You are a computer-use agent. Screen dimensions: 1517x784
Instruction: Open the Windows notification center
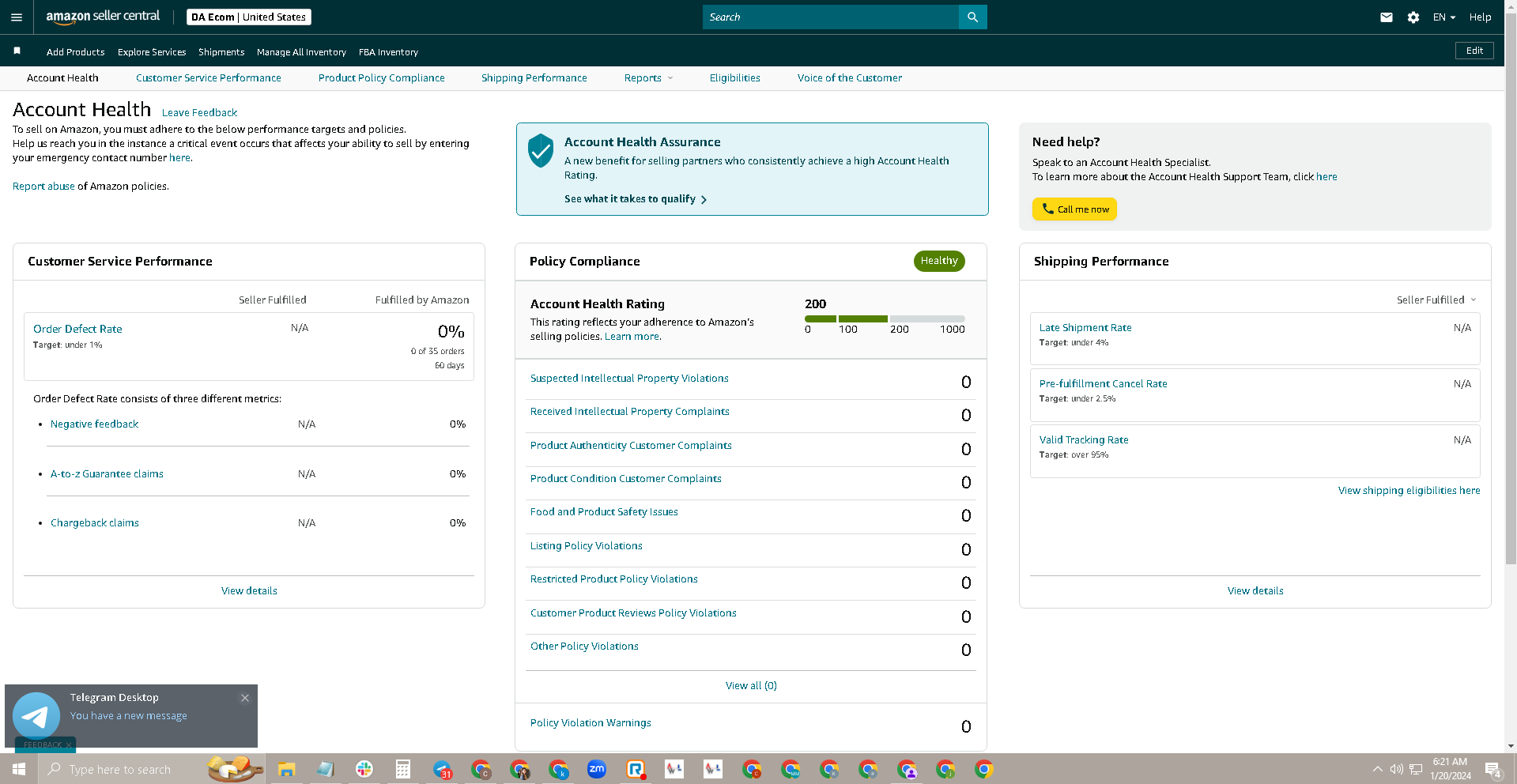coord(1493,769)
